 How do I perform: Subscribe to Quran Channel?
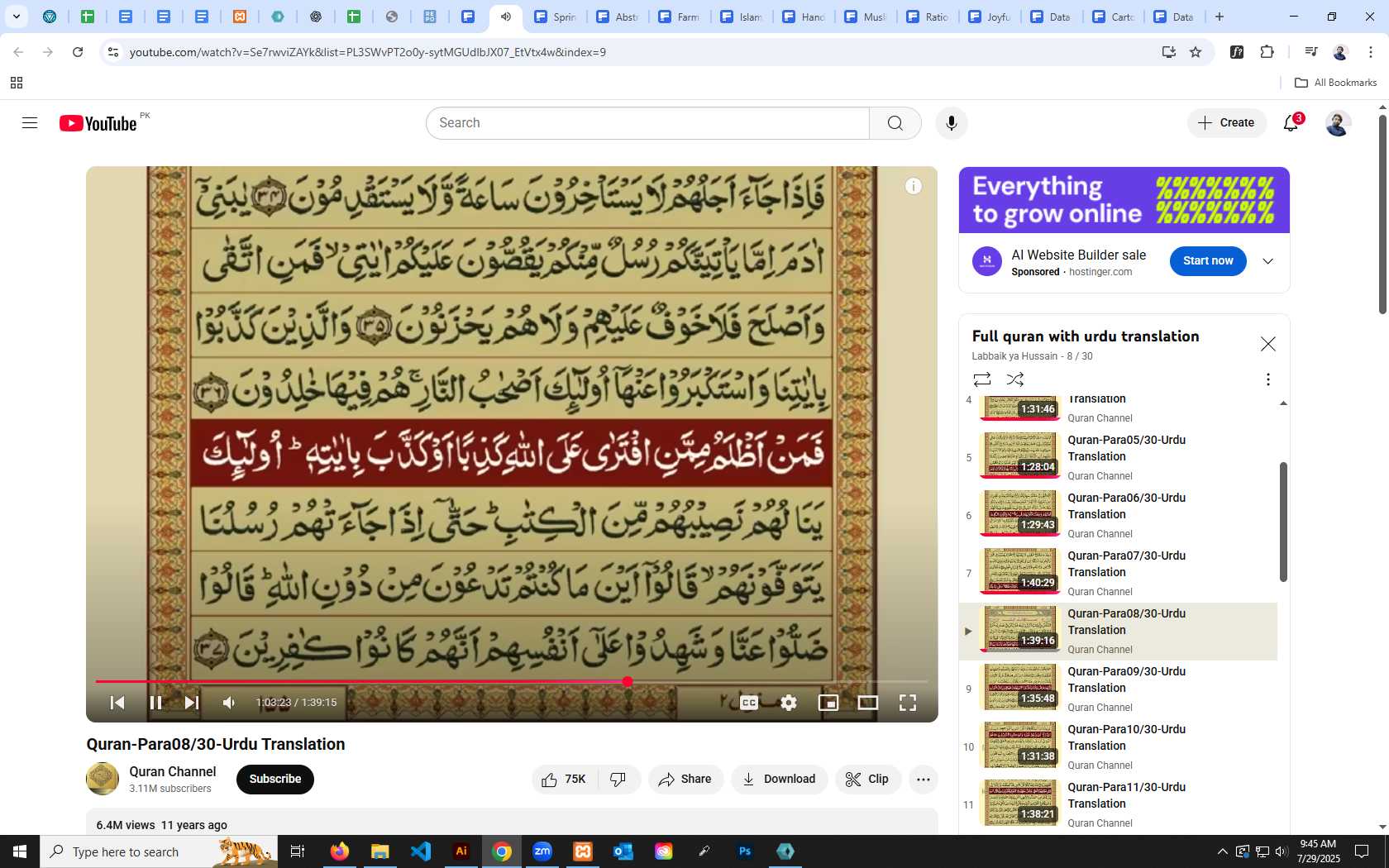click(275, 780)
